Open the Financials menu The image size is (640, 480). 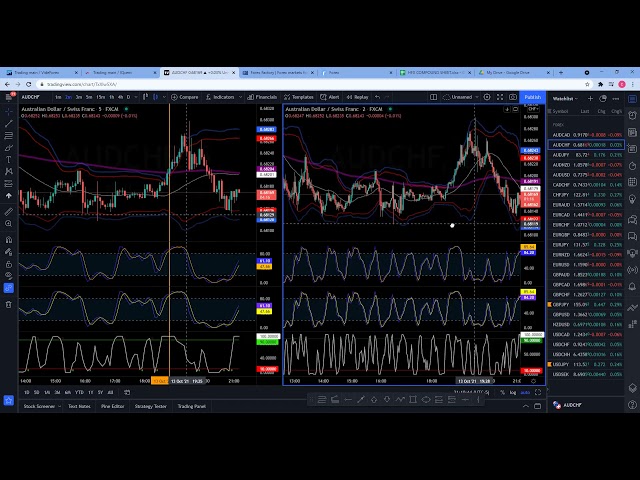coord(262,97)
